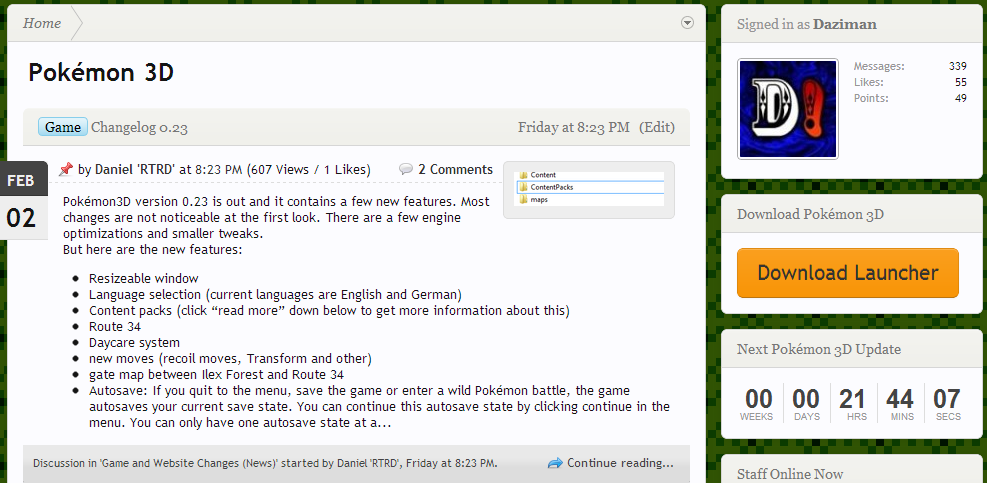Click the Likes count 55

[961, 82]
